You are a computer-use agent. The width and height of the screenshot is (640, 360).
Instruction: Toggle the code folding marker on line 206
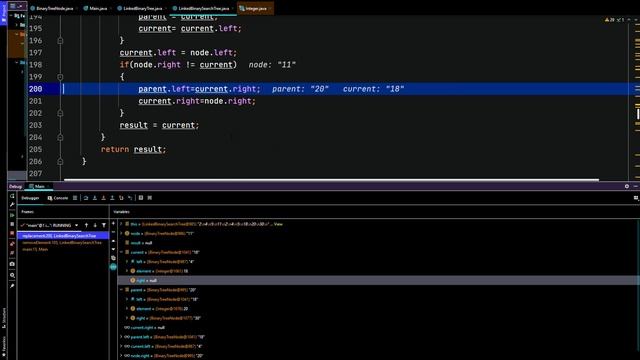60,162
